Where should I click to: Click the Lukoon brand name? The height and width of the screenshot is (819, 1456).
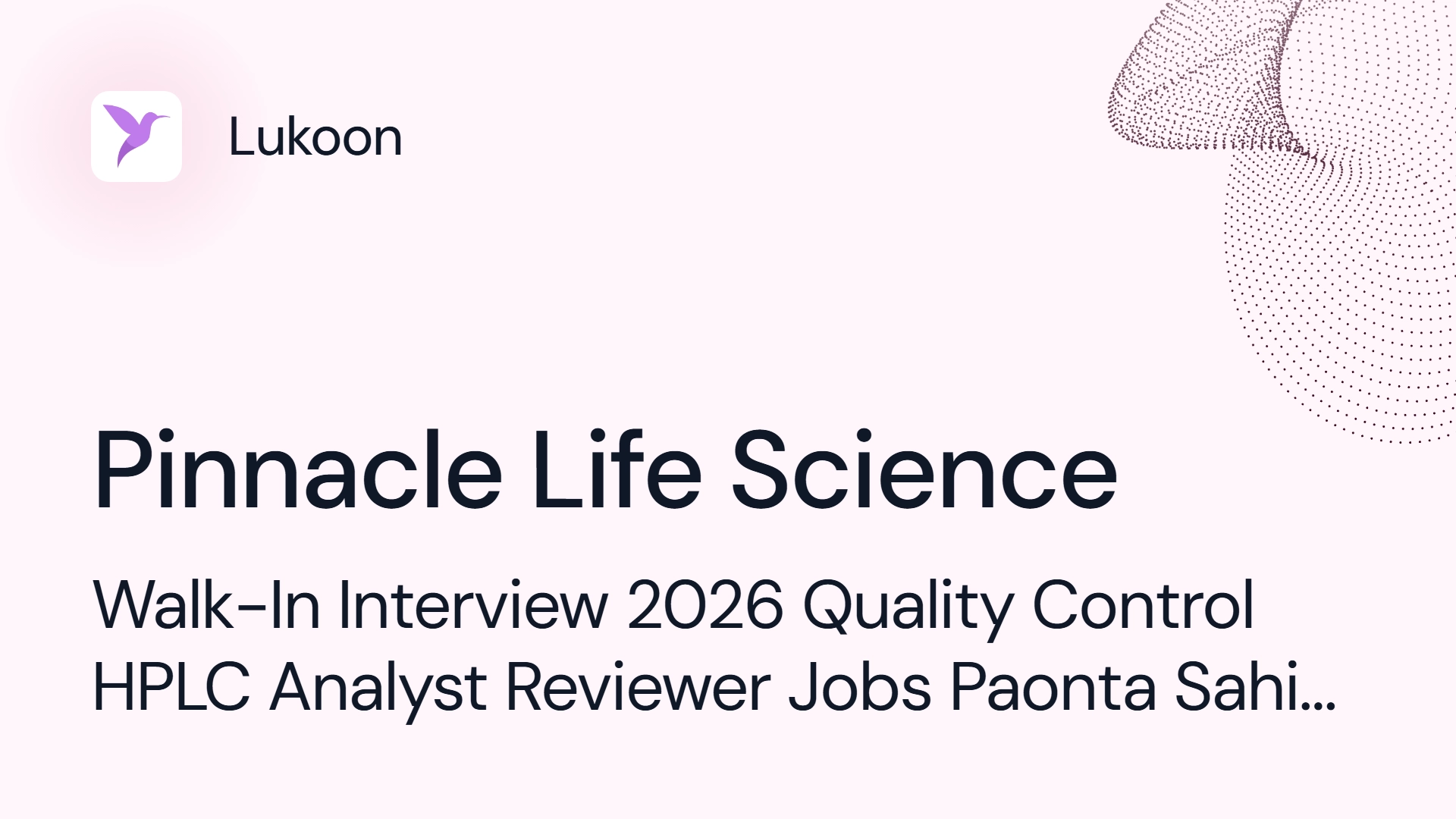(315, 137)
